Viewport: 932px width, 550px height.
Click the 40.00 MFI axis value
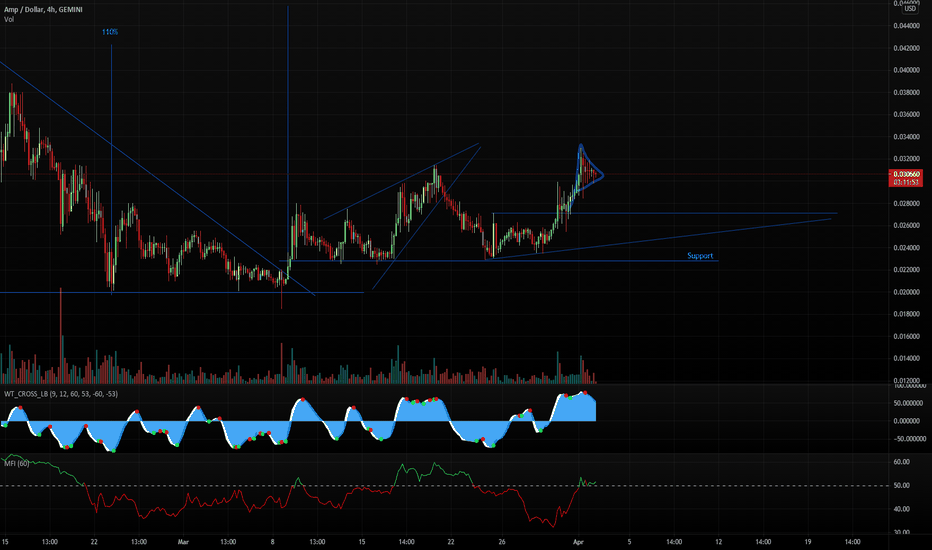click(x=902, y=509)
